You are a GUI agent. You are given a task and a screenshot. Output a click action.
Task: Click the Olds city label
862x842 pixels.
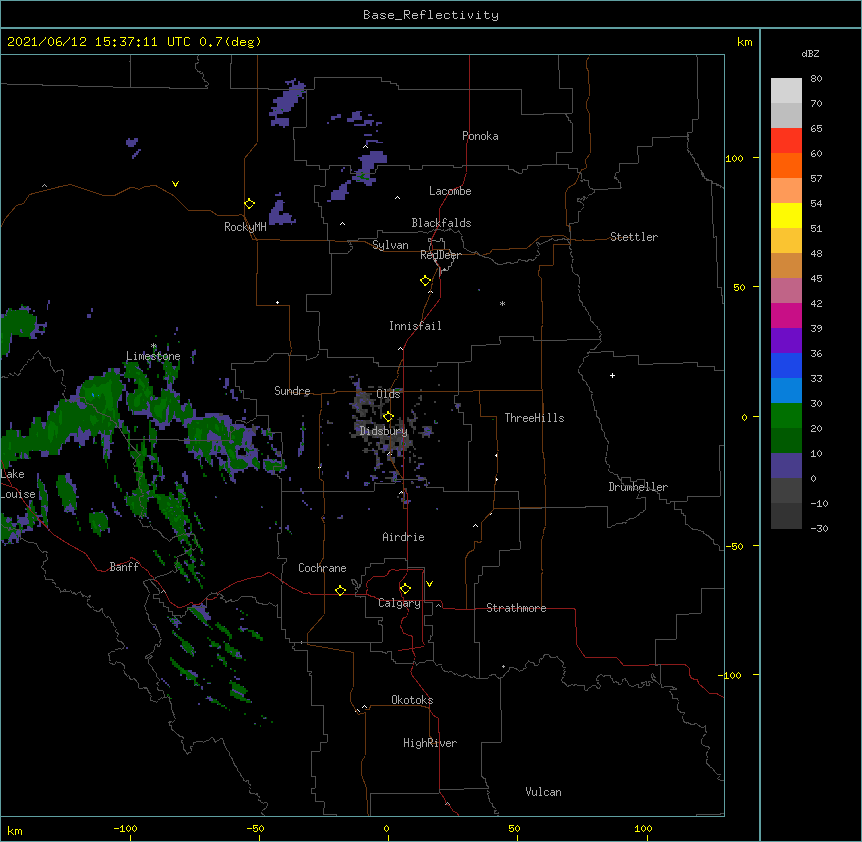coord(388,394)
